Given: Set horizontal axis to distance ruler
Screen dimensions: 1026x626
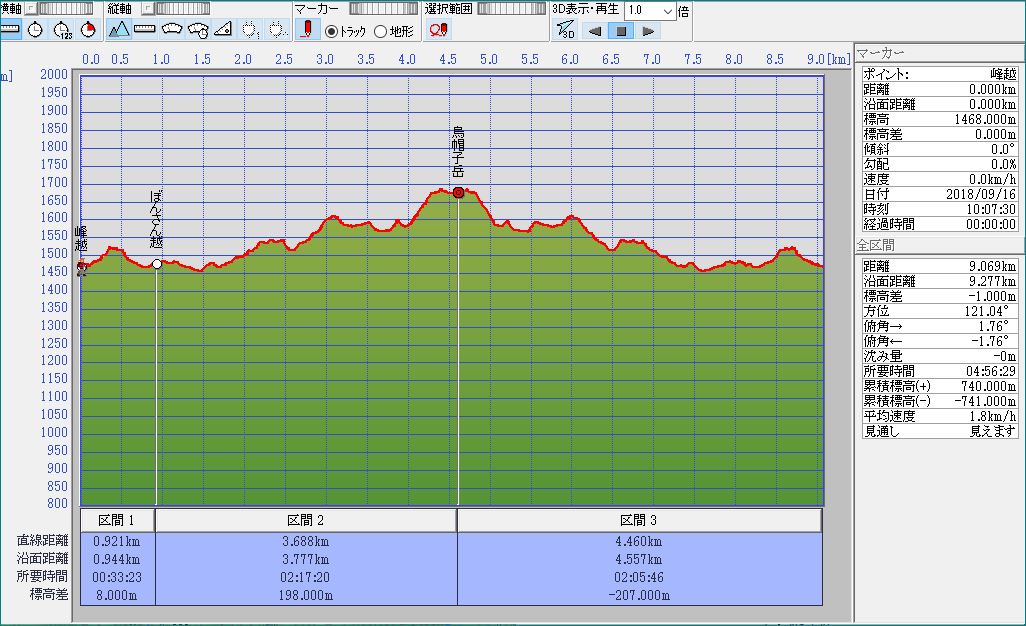Looking at the screenshot, I should [10, 29].
